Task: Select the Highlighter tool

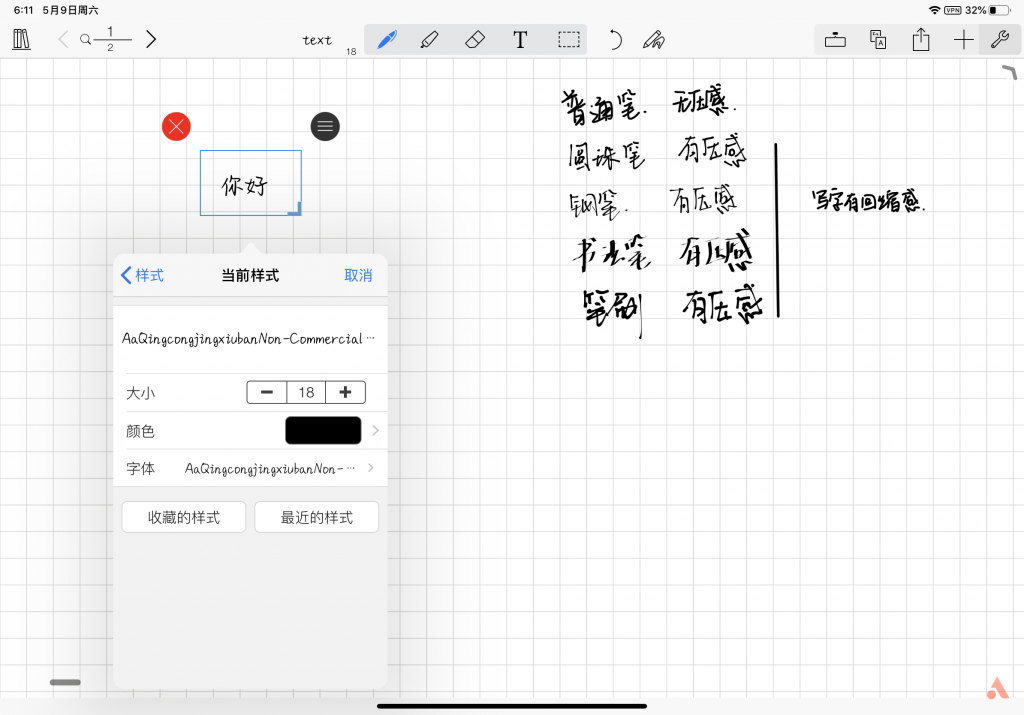Action: click(x=431, y=39)
